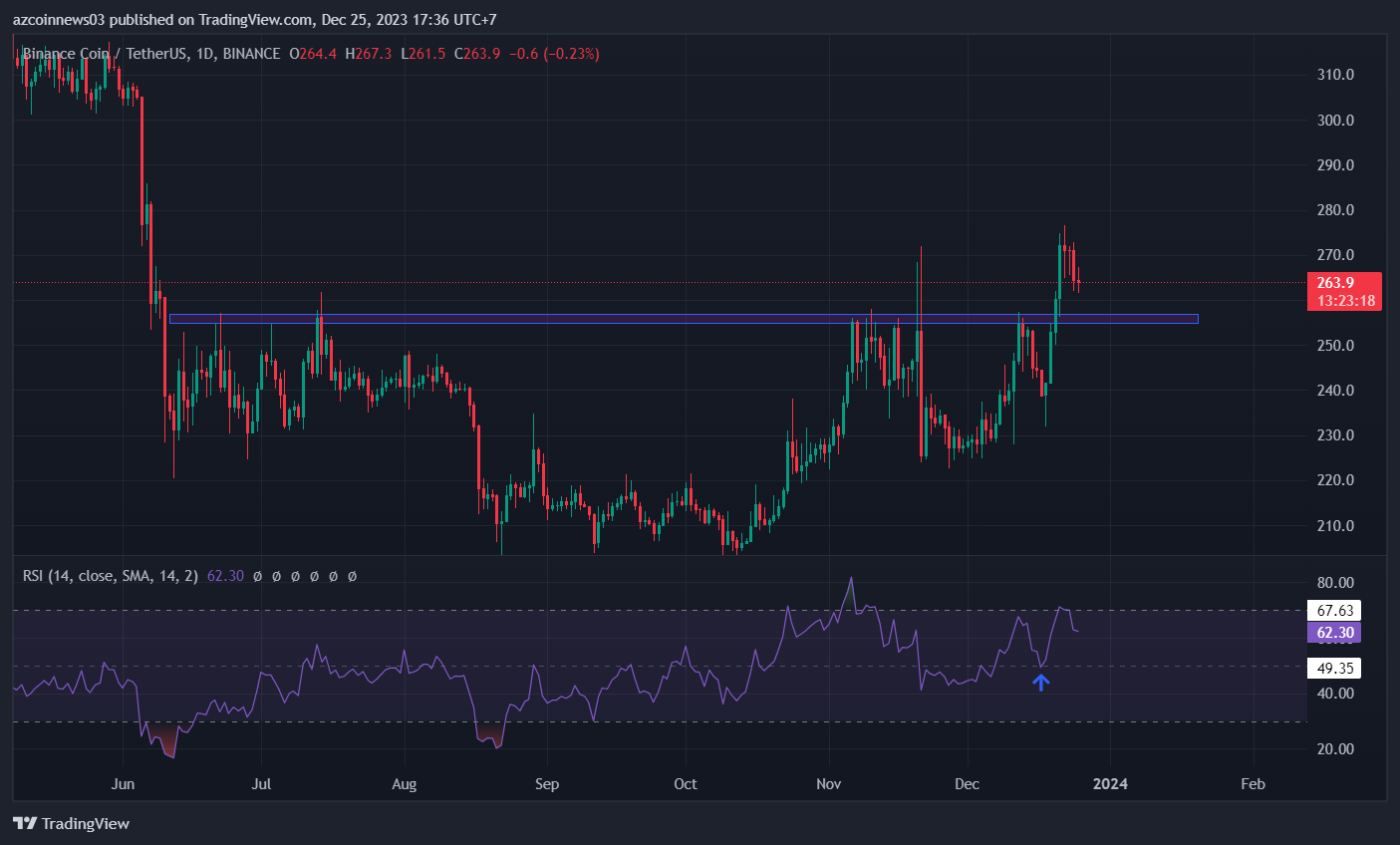Click the Dec label on time axis
Image resolution: width=1400 pixels, height=845 pixels.
(967, 784)
